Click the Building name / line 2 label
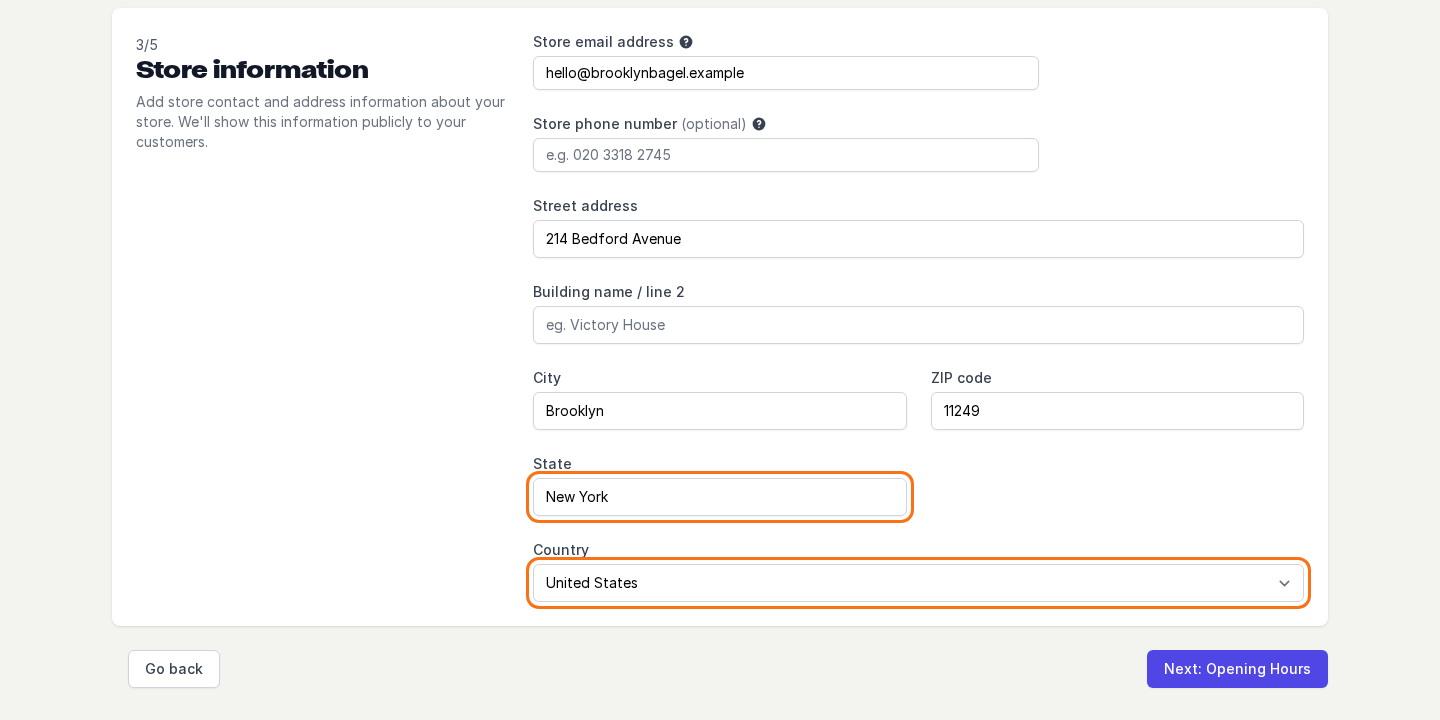The width and height of the screenshot is (1440, 720). tap(609, 292)
